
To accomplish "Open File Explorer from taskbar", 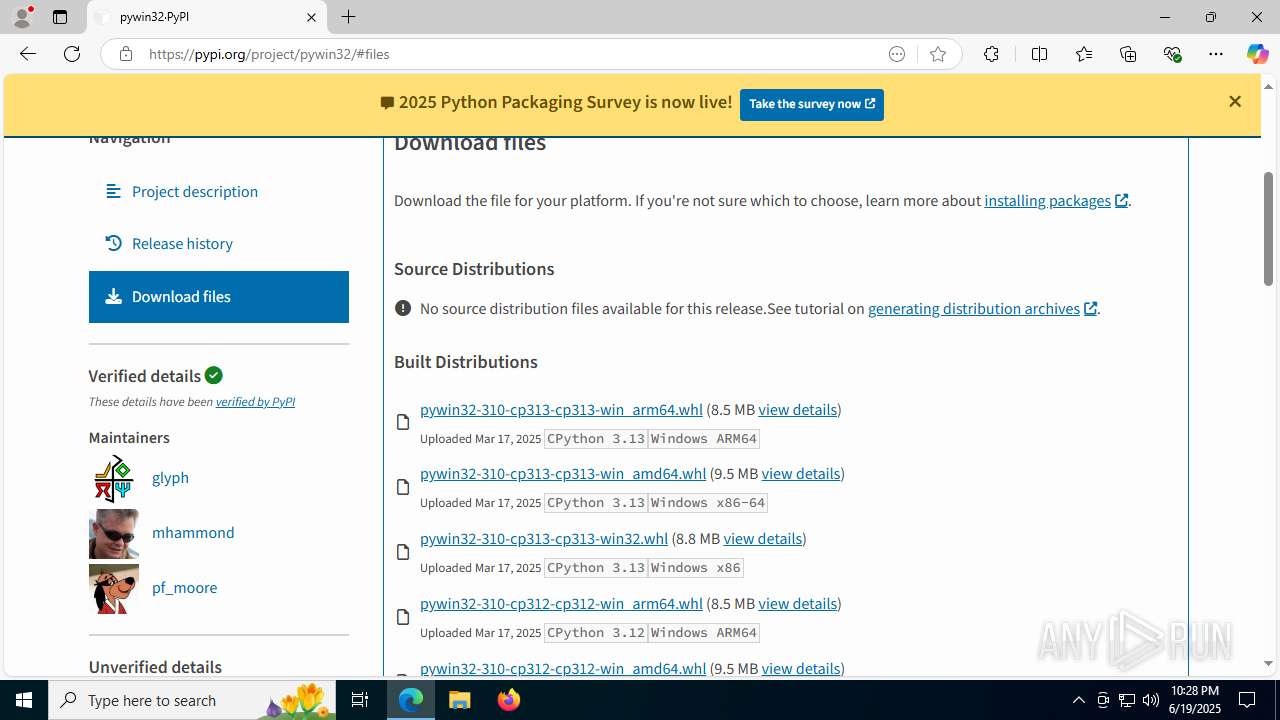I will [x=460, y=700].
